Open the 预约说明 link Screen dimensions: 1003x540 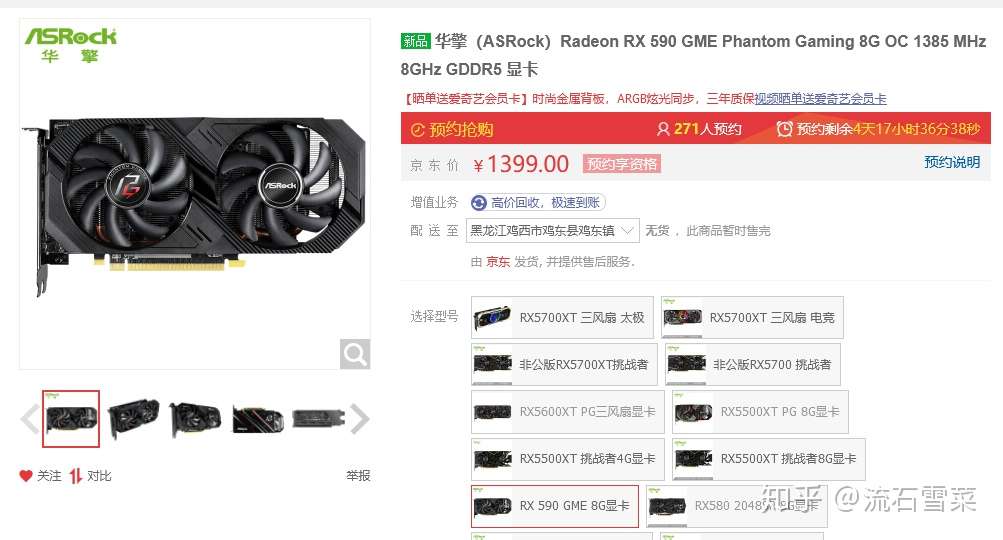[952, 162]
